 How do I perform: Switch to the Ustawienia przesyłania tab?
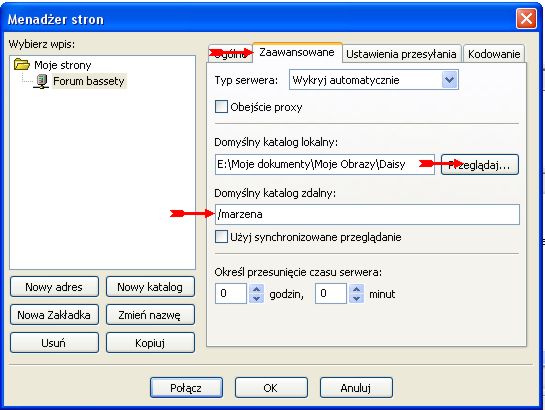[401, 54]
